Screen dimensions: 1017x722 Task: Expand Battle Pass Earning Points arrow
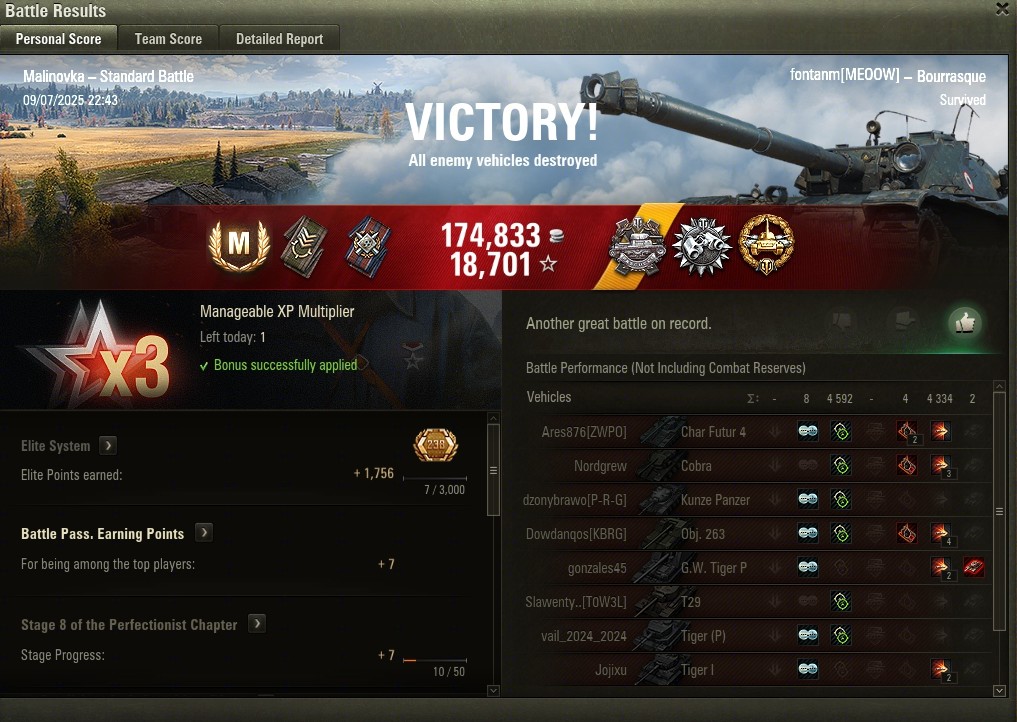[204, 533]
